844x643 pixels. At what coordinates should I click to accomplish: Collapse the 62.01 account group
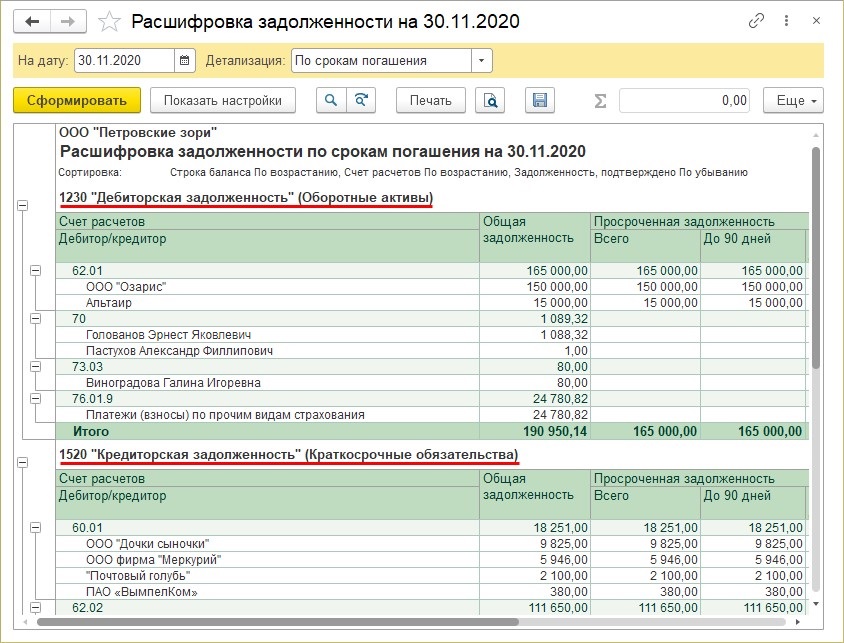tap(36, 270)
